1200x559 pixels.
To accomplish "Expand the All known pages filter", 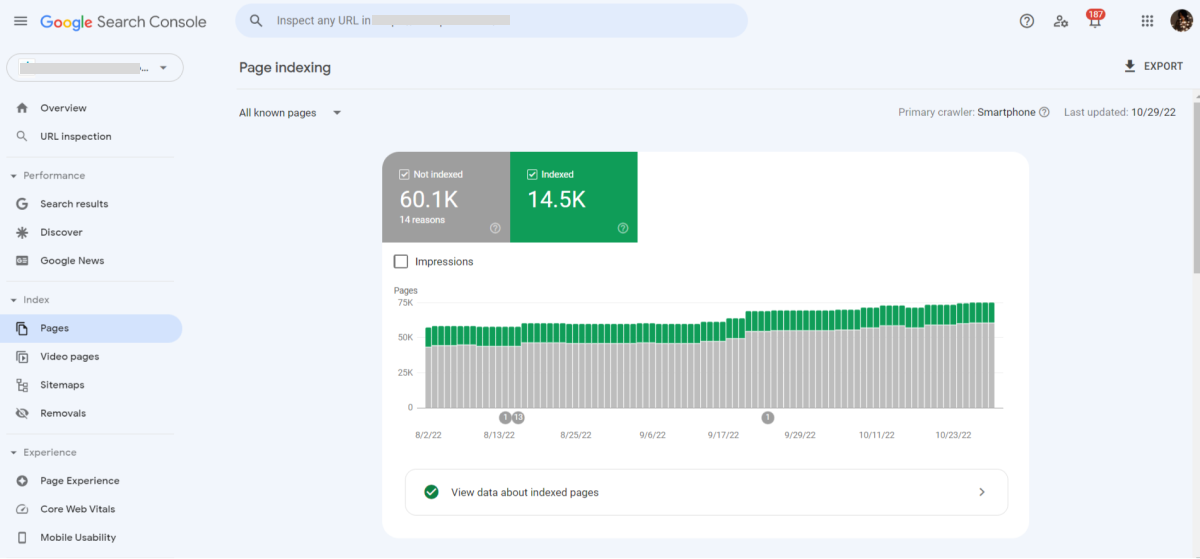I will tap(290, 113).
